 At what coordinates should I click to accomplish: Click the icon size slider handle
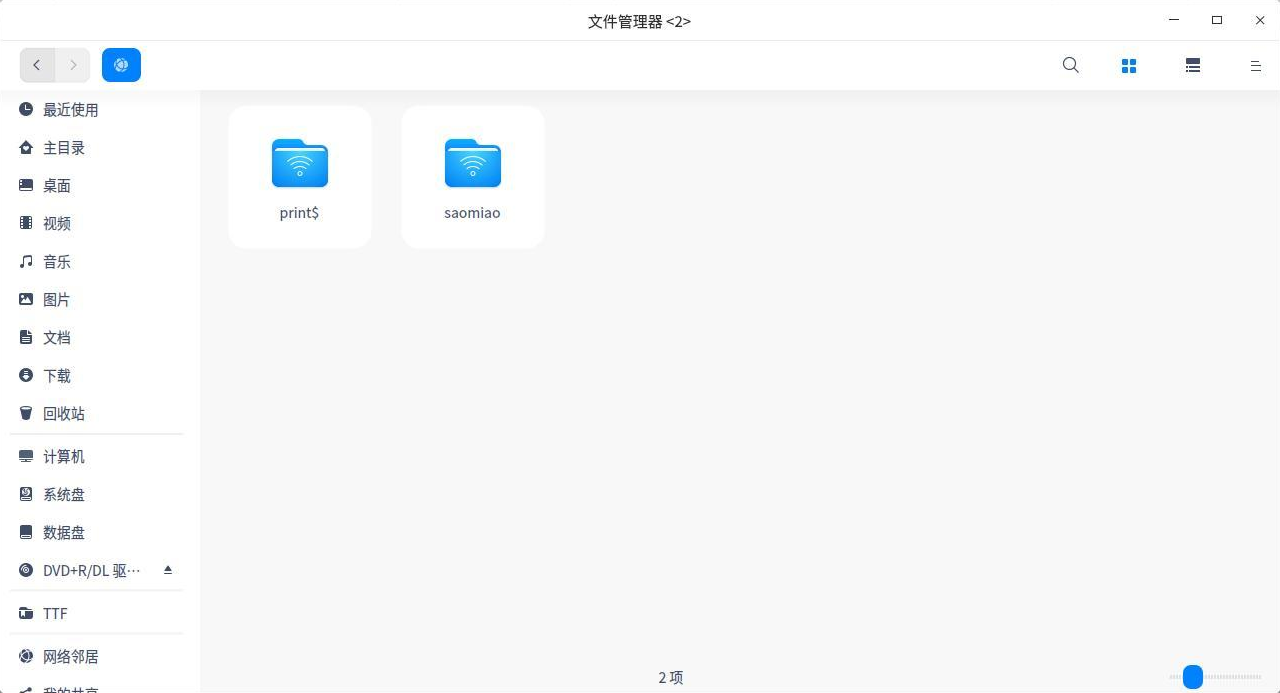[x=1193, y=677]
